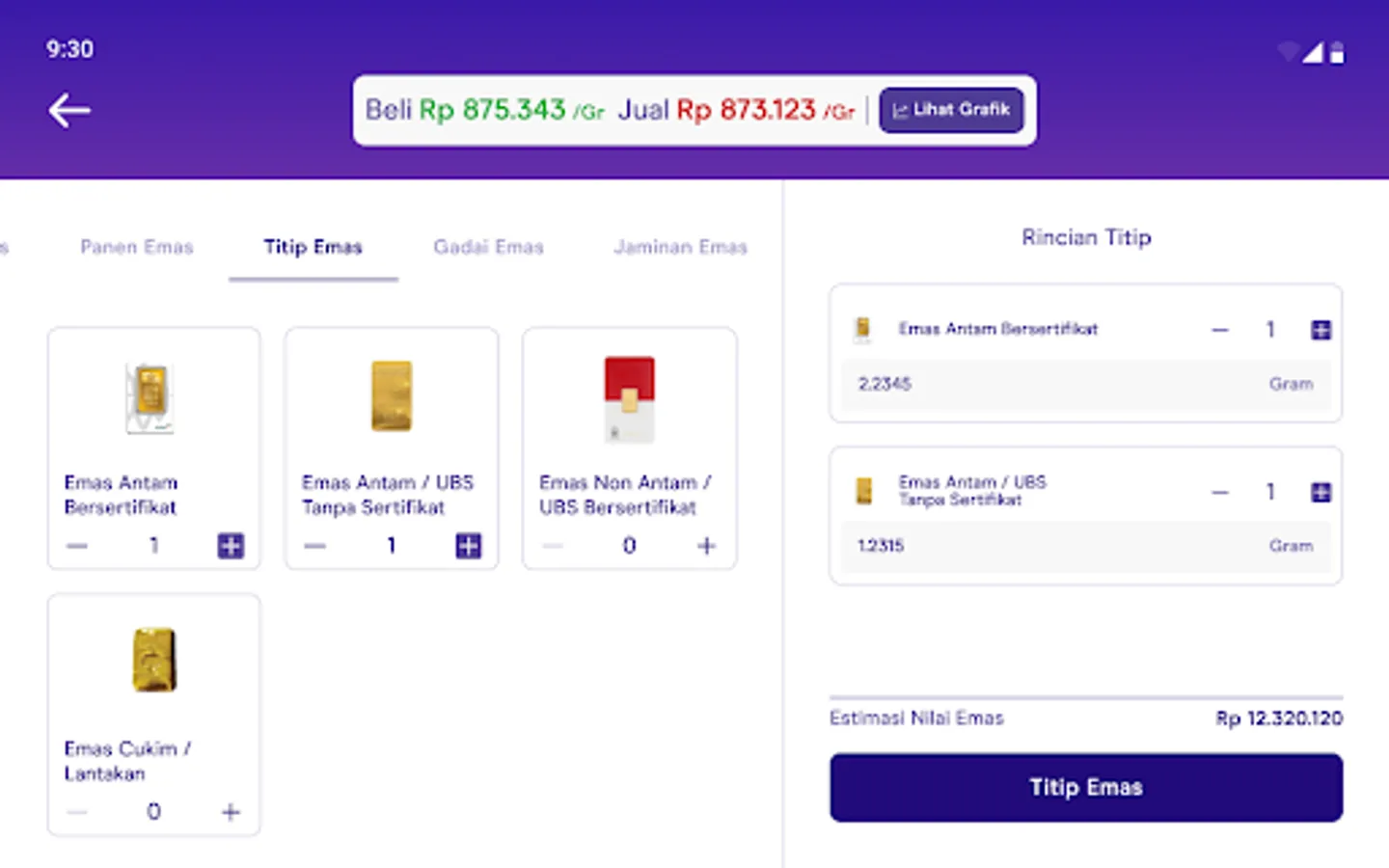Reduce Emas Antam / UBS Tanpa Sertifikat card quantity
Screen dimensions: 1389x868
314,546
